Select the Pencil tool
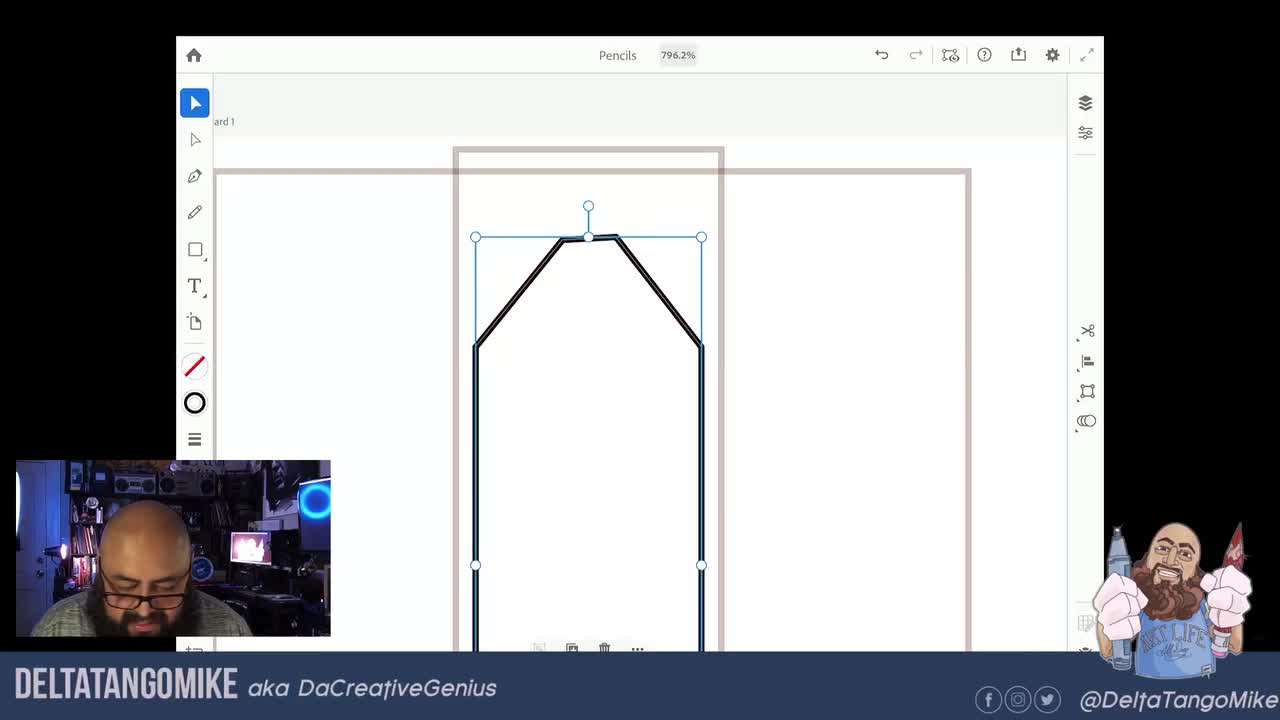1280x720 pixels. point(195,212)
